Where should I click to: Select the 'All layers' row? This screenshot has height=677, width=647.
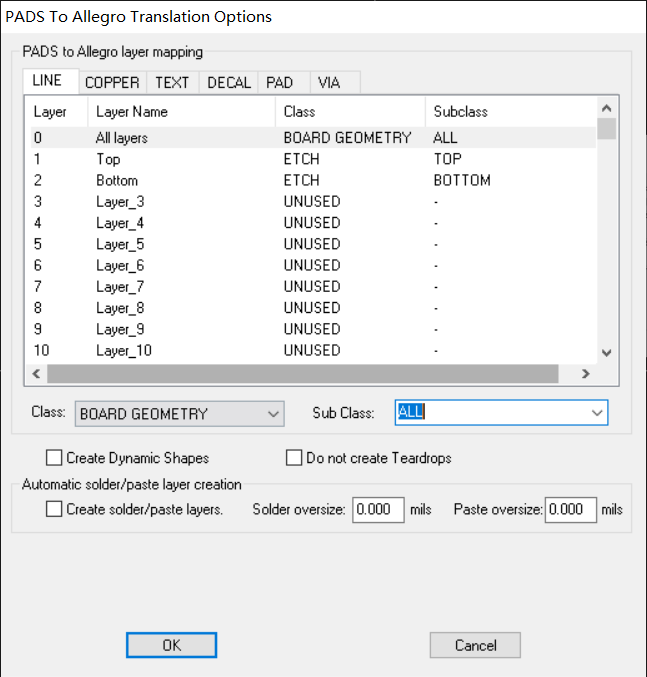(x=313, y=138)
